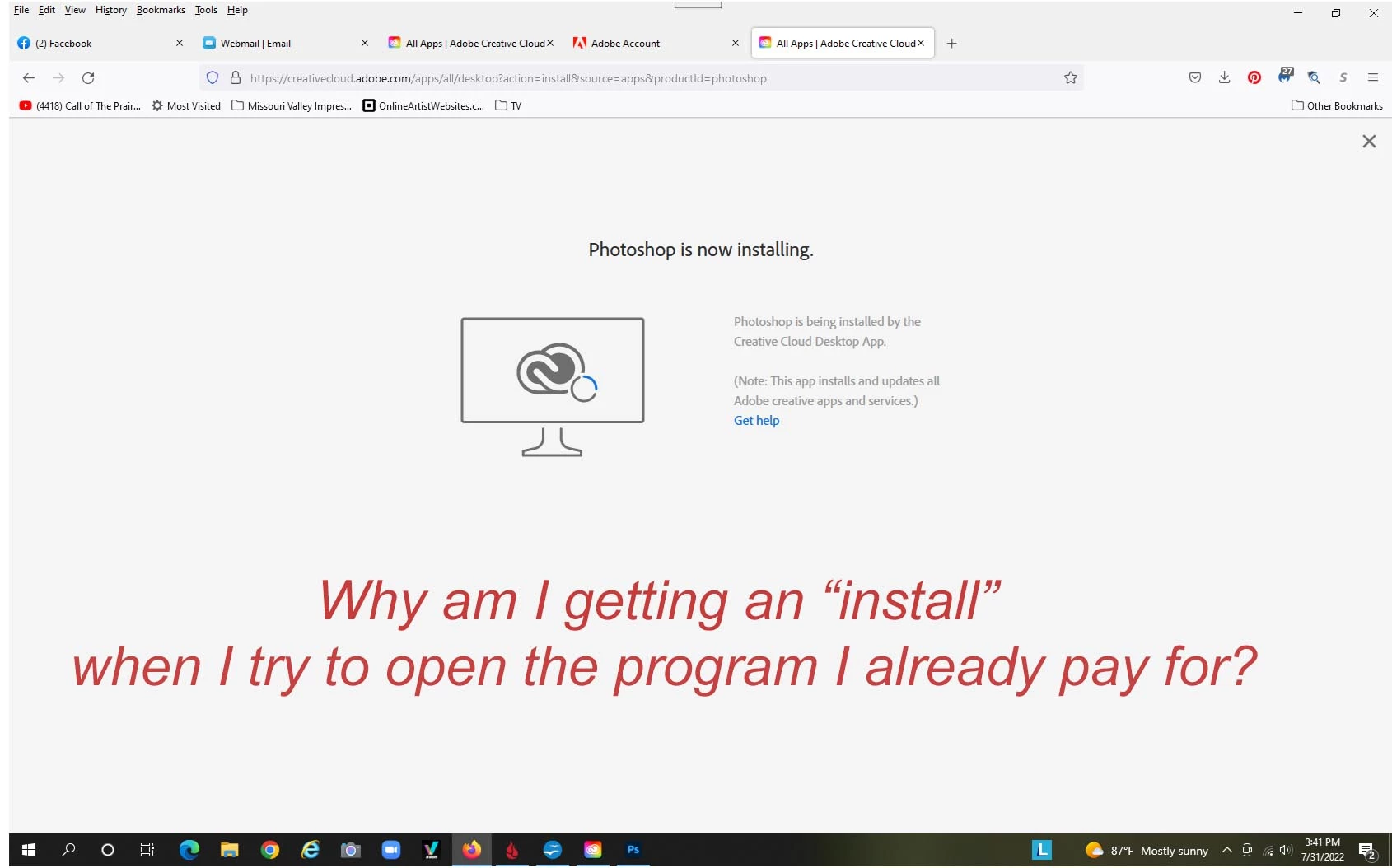View site security padlock info
Image resolution: width=1392 pixels, height=868 pixels.
pos(236,78)
